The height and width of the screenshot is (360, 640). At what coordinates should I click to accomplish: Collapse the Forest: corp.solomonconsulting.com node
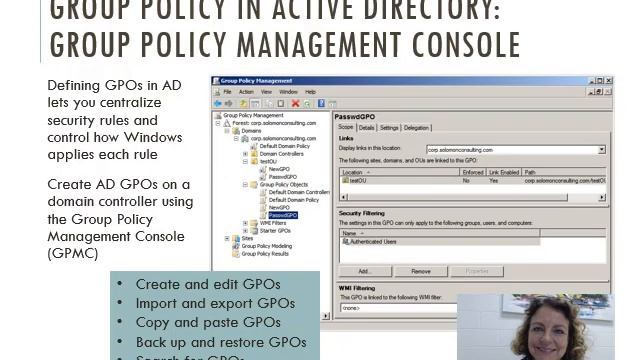click(x=218, y=123)
